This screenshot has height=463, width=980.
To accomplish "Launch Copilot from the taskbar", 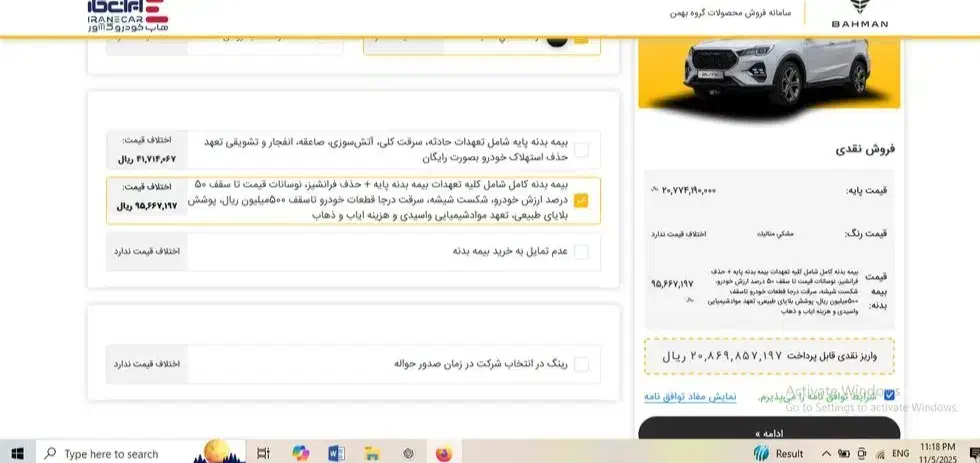I will point(300,454).
